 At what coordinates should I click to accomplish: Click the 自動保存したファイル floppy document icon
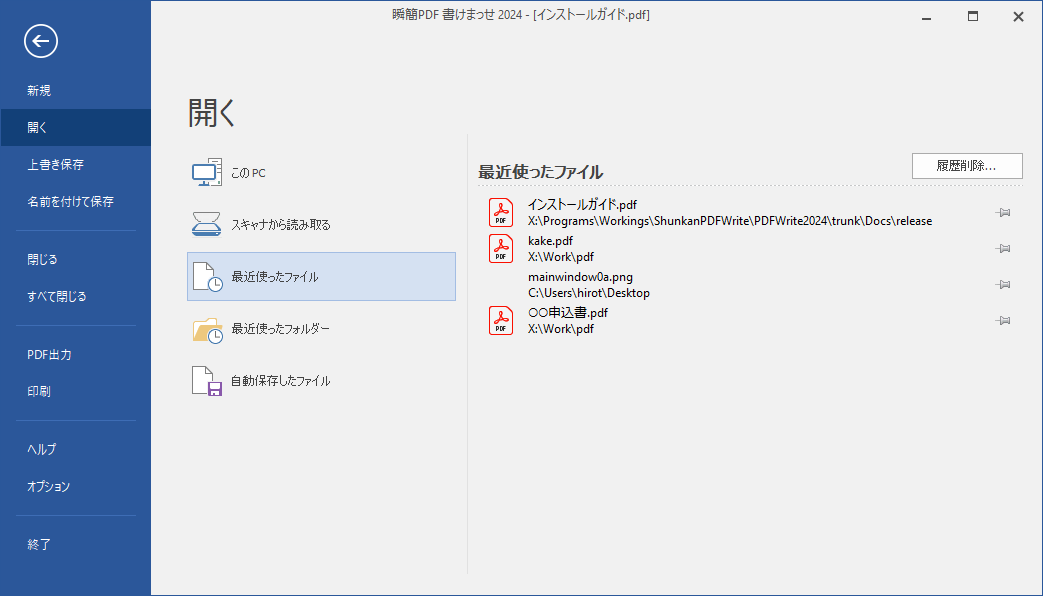point(207,381)
